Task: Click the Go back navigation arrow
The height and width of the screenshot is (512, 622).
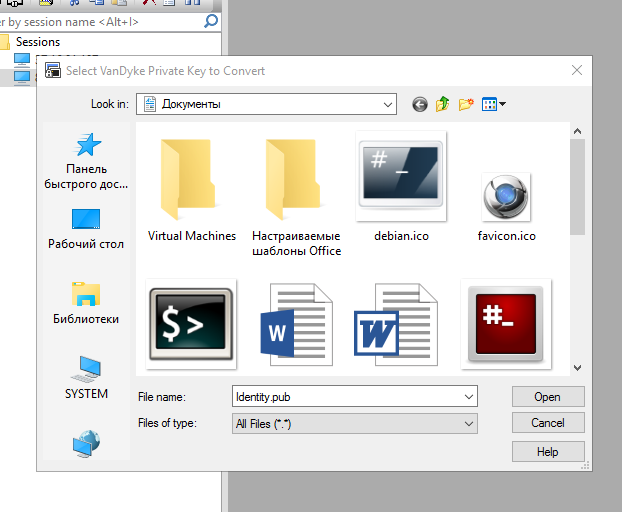Action: 419,104
